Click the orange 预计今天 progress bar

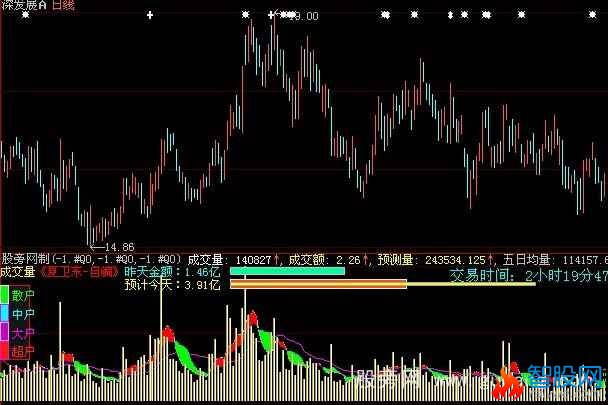pos(318,284)
